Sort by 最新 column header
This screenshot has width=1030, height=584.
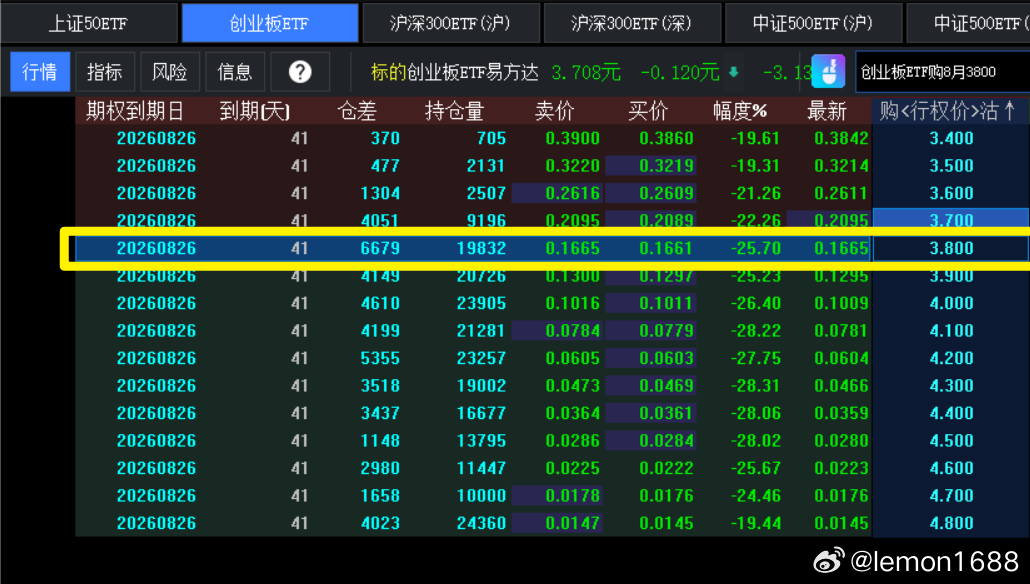(x=826, y=111)
